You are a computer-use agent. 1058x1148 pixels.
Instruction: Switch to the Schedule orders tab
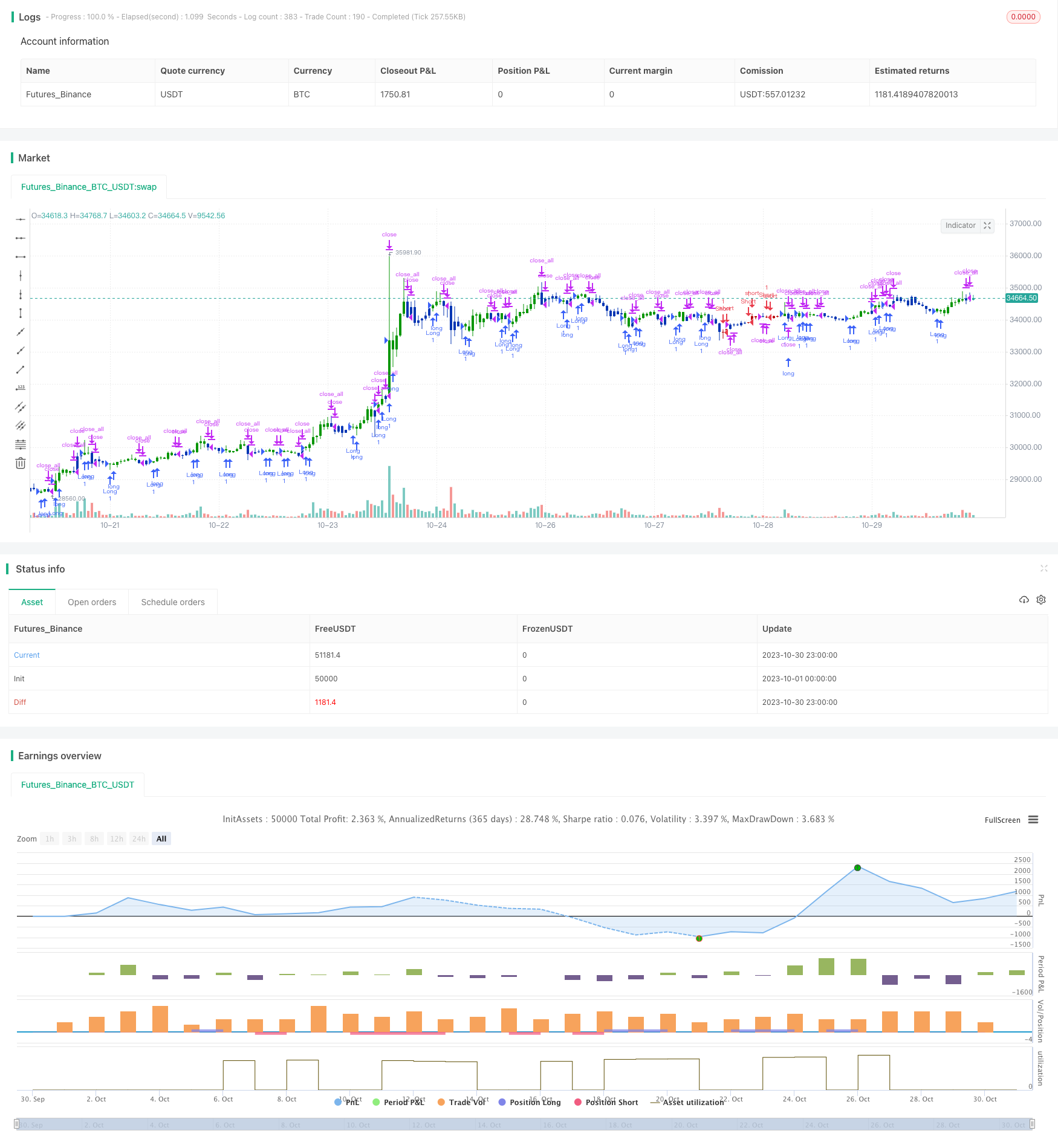point(173,602)
